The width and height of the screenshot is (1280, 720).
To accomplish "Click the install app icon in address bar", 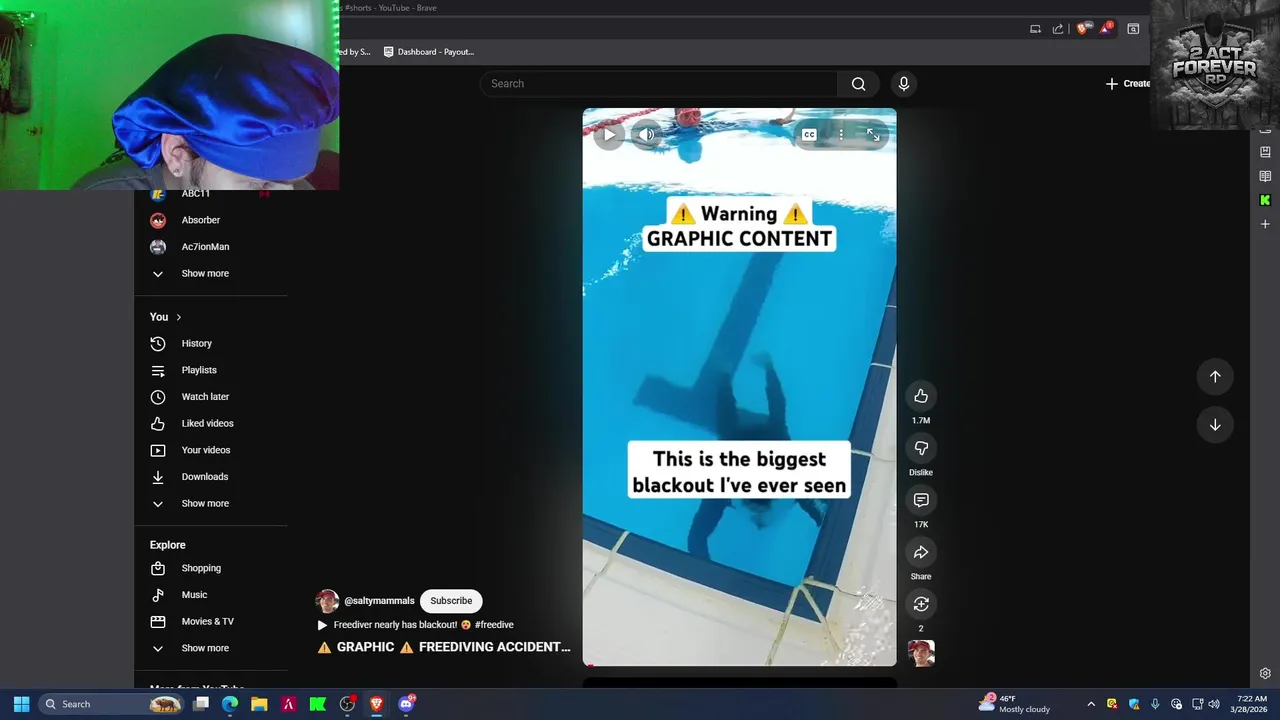I will tap(1035, 29).
